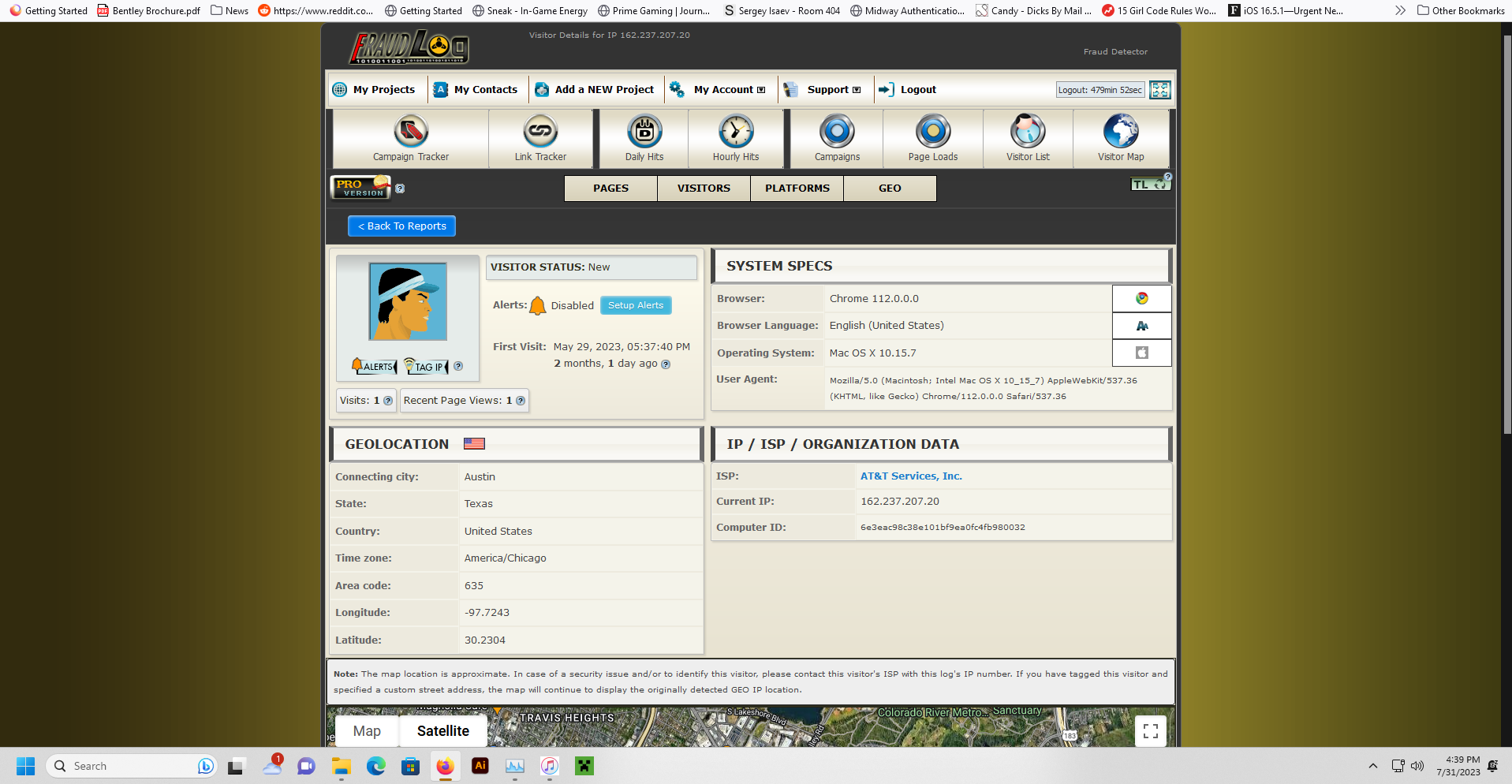Show hidden system tray icons chevron
Screen dimensions: 1512x784
tap(1373, 766)
